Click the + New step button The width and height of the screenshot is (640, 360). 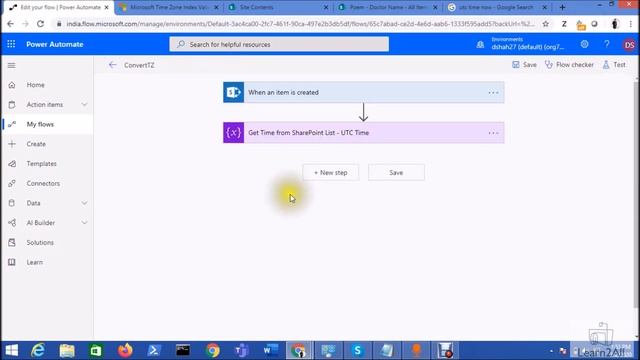(331, 173)
